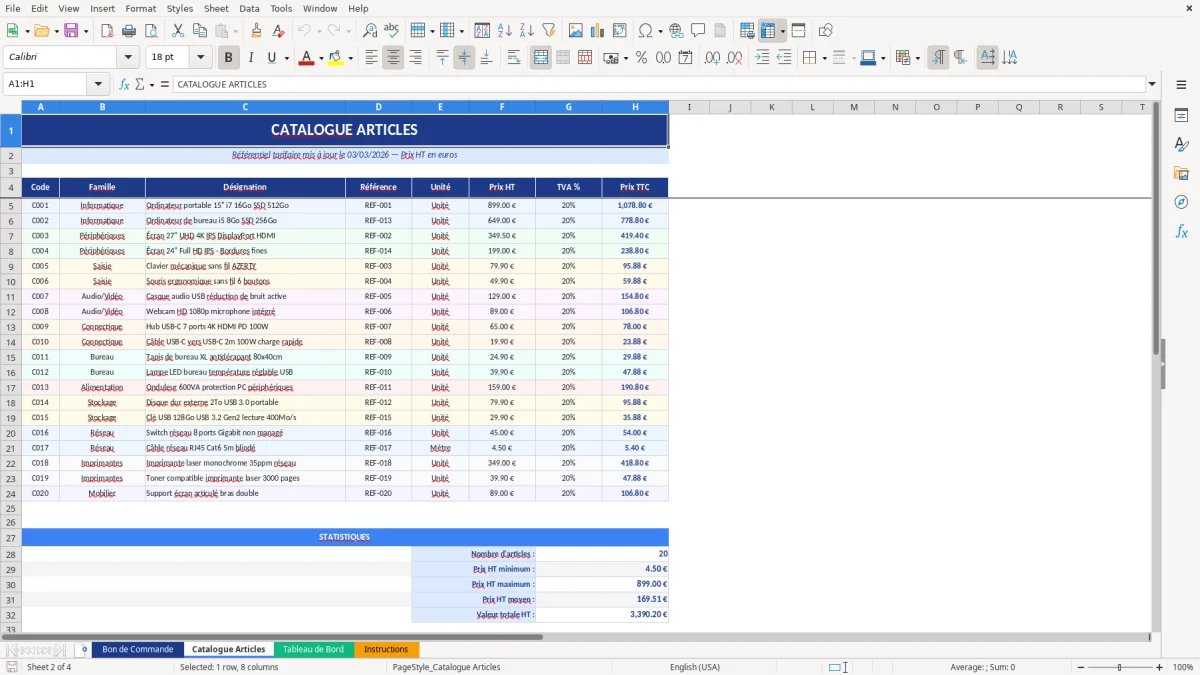1200x675 pixels.
Task: Open the font name dropdown
Action: 128,57
